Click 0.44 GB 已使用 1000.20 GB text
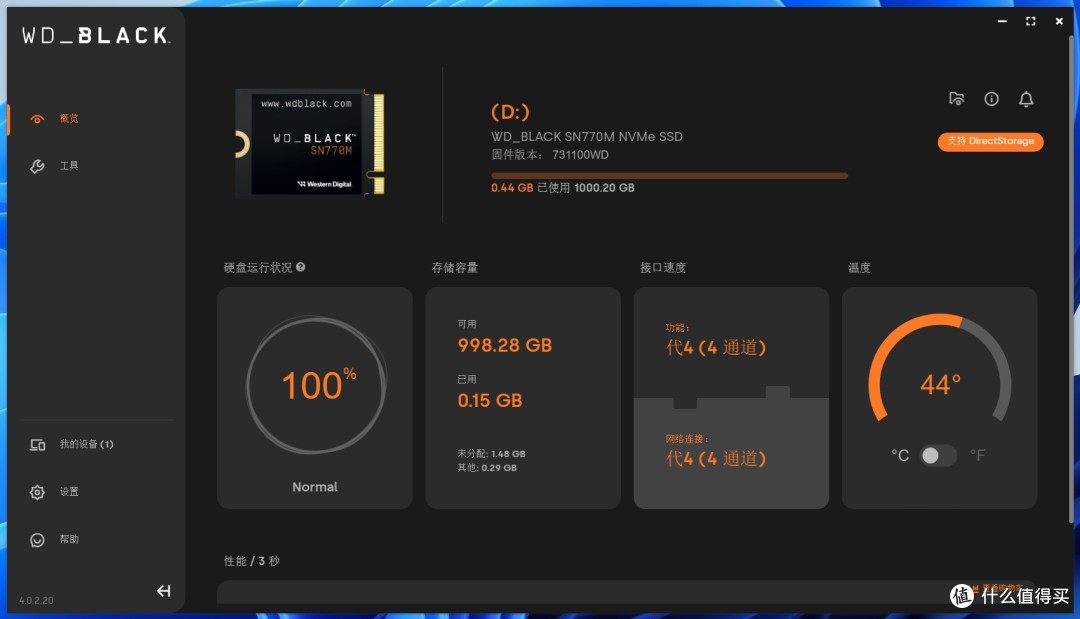Image resolution: width=1080 pixels, height=619 pixels. [x=563, y=187]
